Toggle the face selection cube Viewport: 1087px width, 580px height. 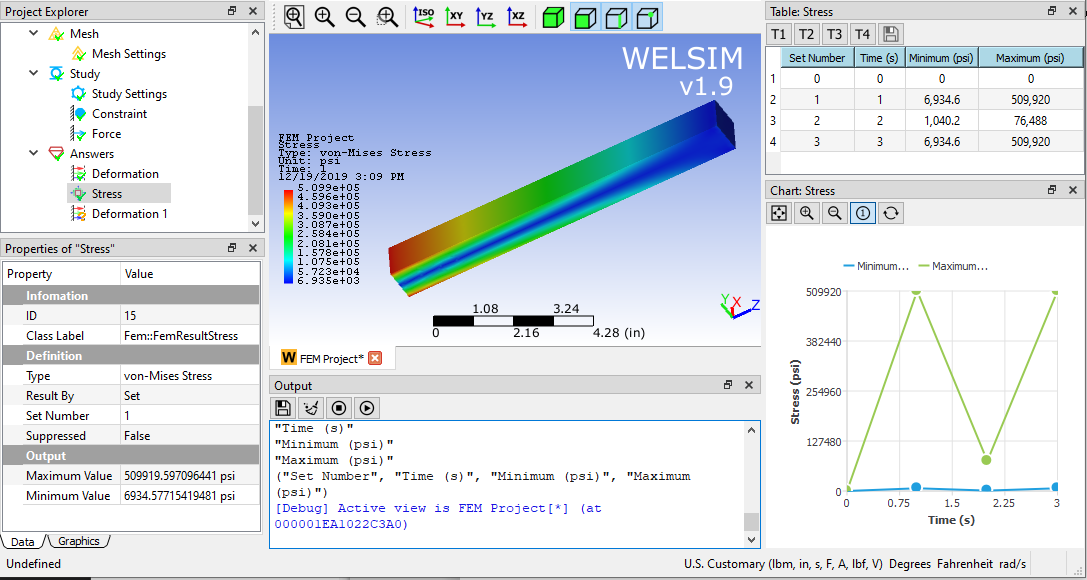coord(586,17)
